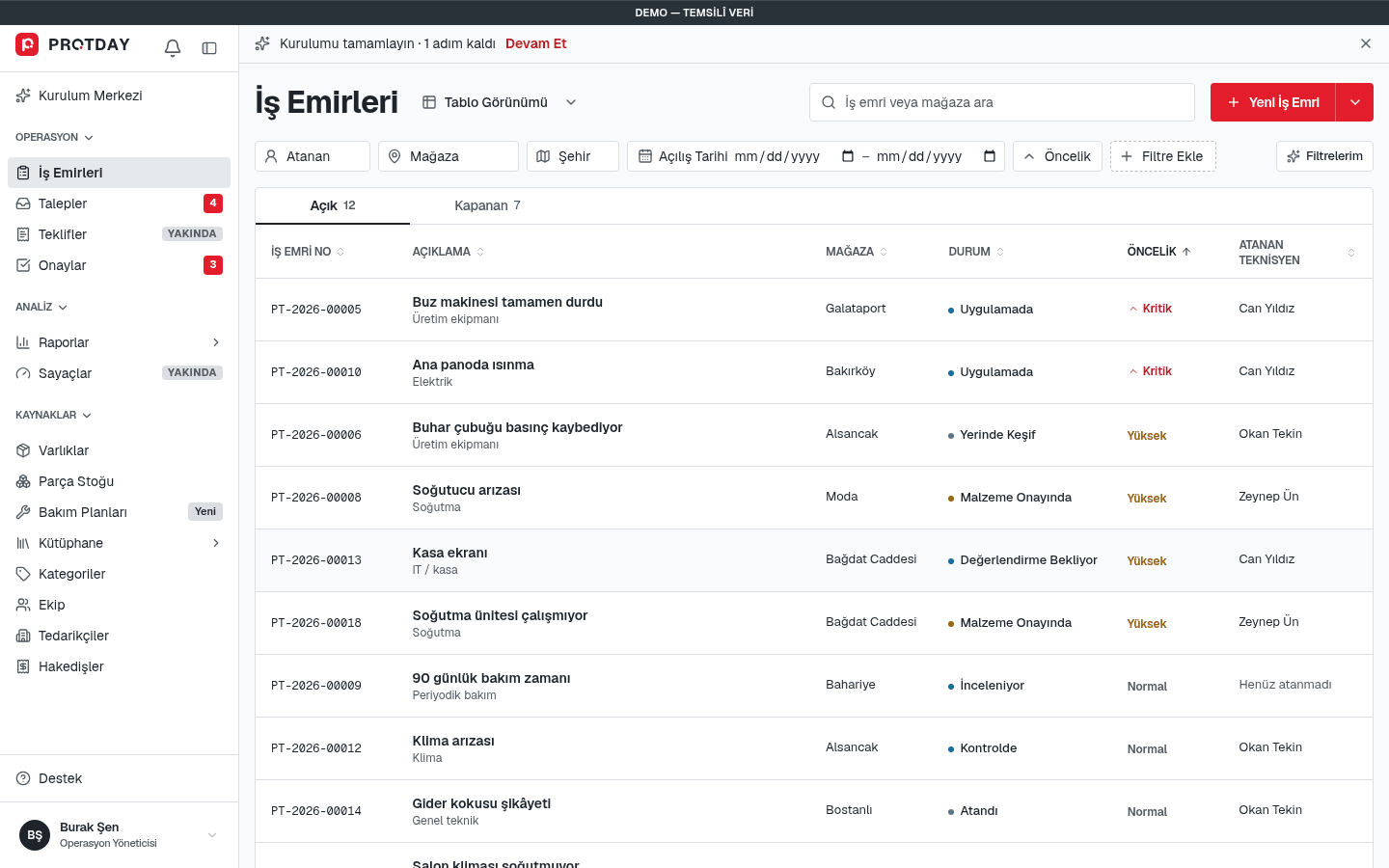The height and width of the screenshot is (868, 1389).
Task: Click Devam Et link
Action: (535, 43)
